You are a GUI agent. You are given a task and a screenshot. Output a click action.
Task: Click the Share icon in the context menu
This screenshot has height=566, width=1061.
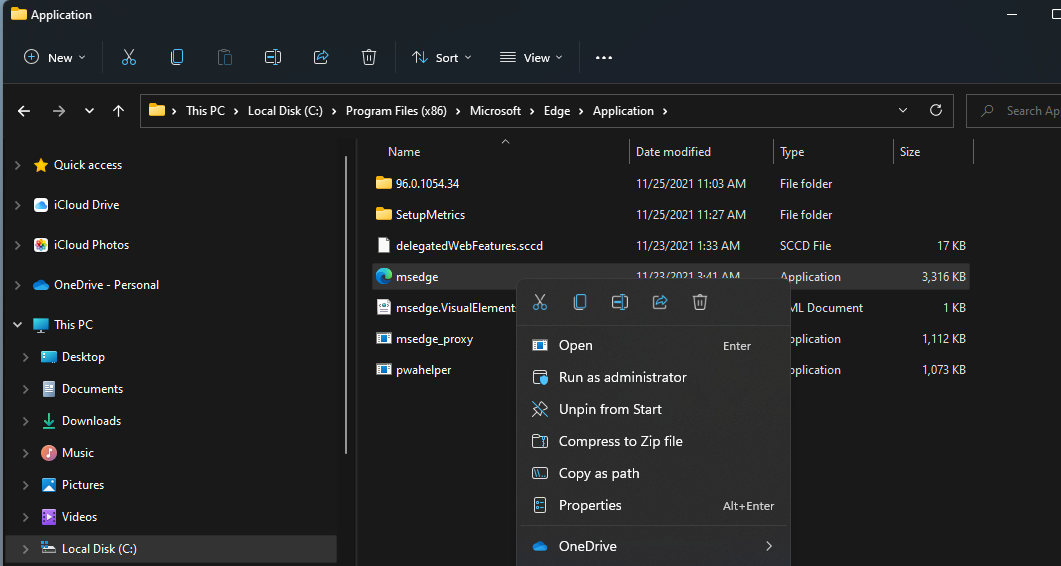660,302
